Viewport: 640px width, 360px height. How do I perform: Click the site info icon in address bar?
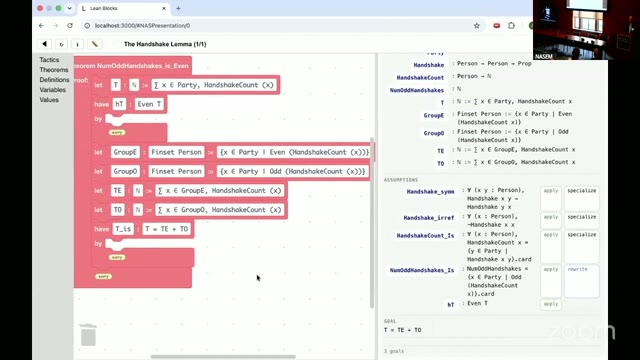[x=87, y=25]
